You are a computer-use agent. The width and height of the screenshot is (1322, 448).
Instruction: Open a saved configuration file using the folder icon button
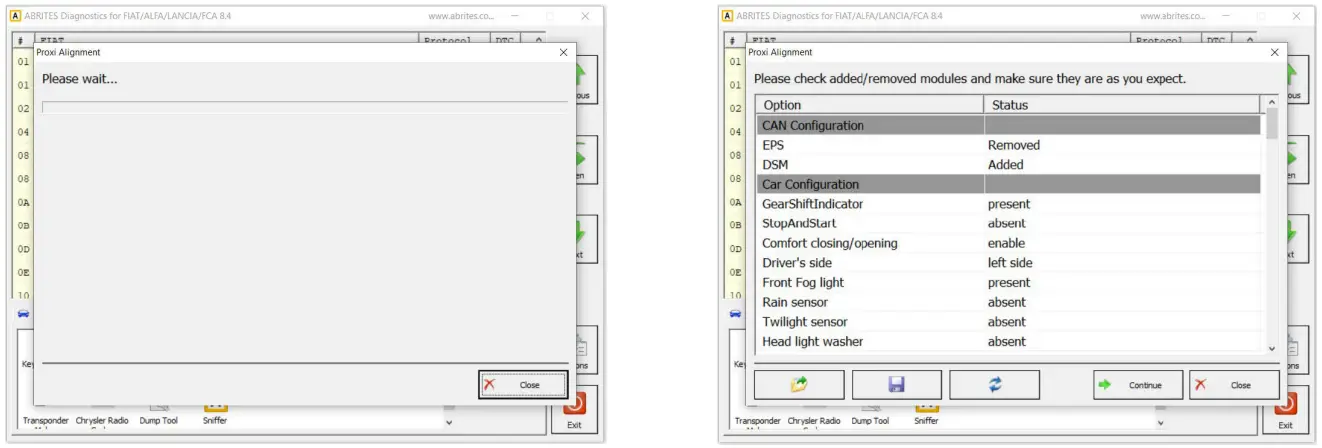pos(798,385)
